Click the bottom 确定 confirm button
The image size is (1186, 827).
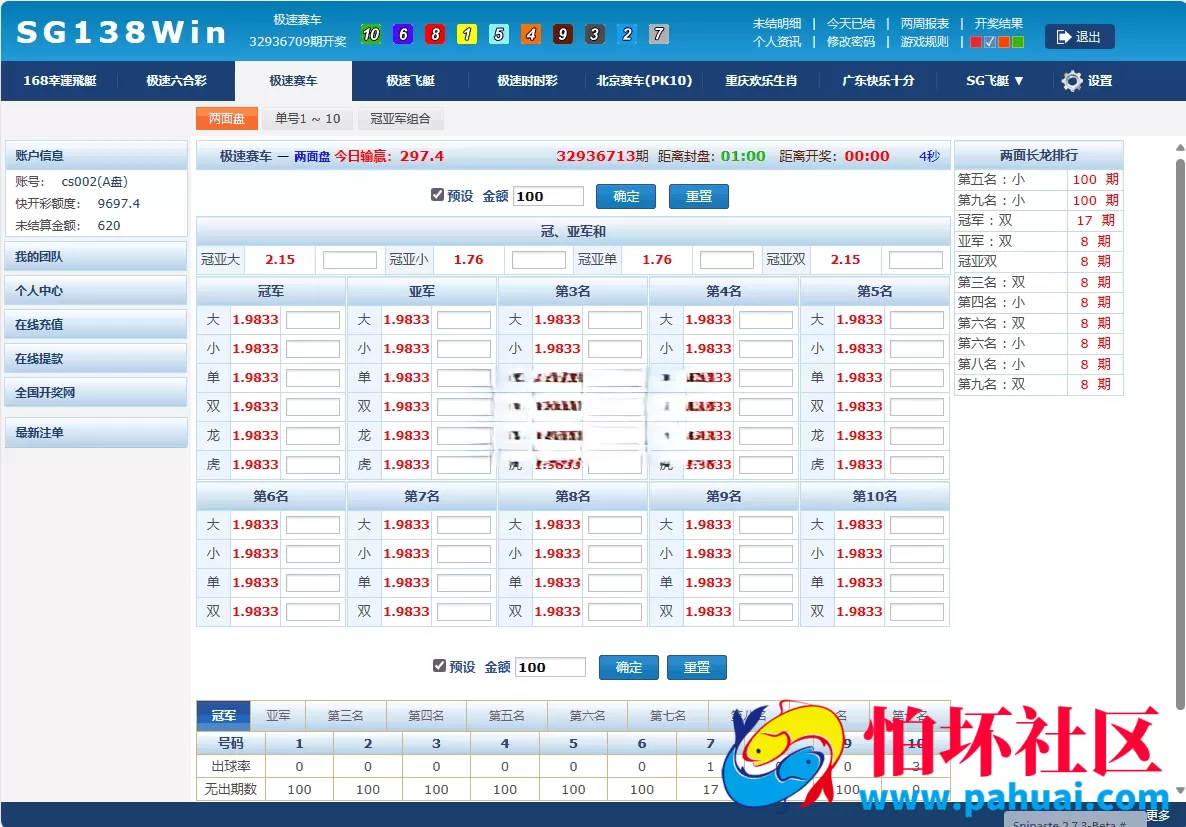(x=629, y=667)
